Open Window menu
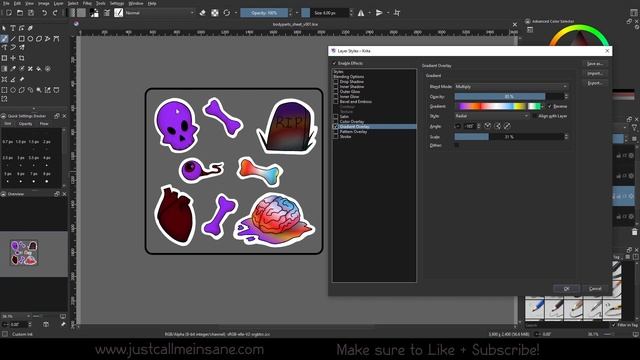The height and width of the screenshot is (360, 640). coord(136,3)
